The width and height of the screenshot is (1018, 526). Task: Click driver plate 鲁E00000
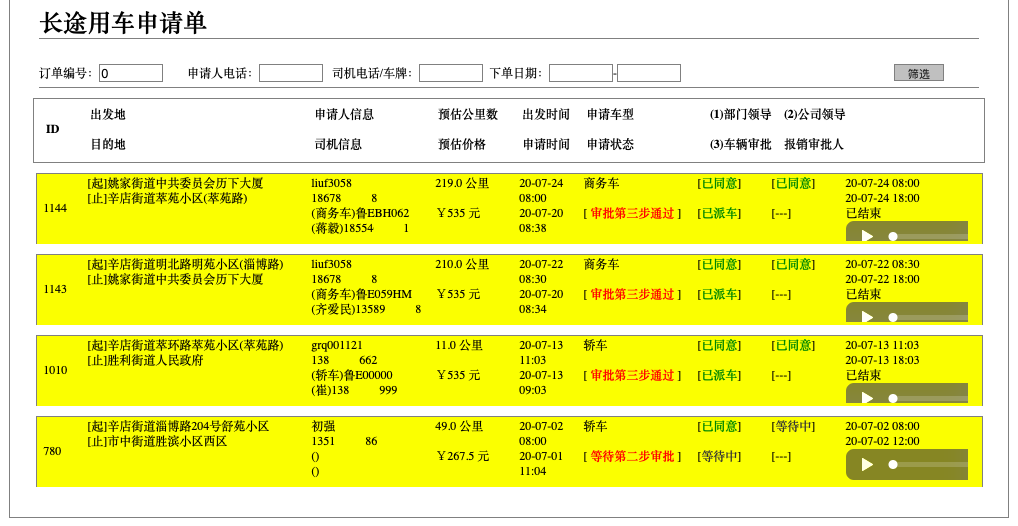[x=368, y=376]
